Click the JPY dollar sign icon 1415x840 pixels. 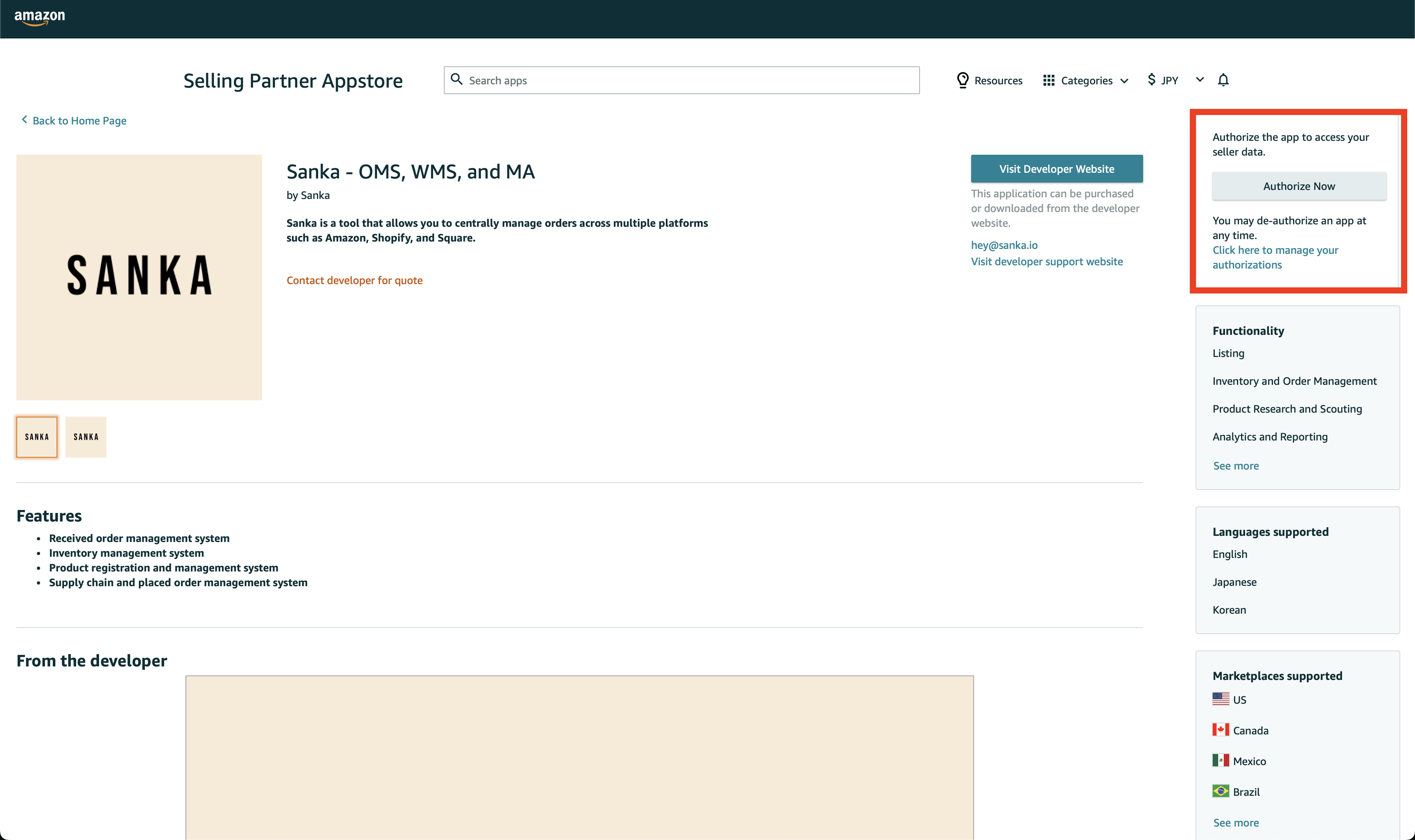[x=1151, y=80]
